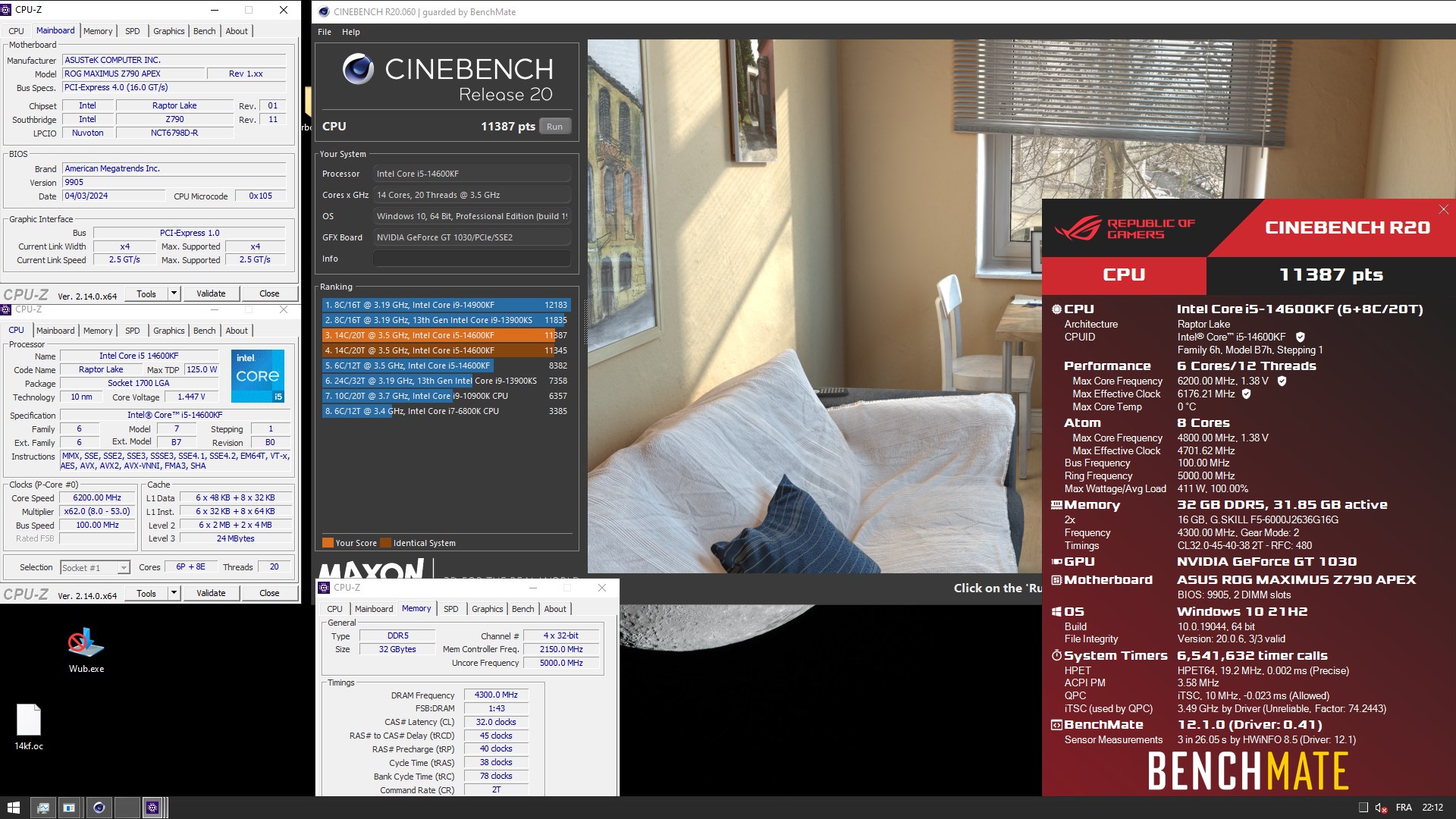Click the Republic of Gamers logo in BenchMate panel
Viewport: 1456px width, 819px height.
coord(1125,228)
